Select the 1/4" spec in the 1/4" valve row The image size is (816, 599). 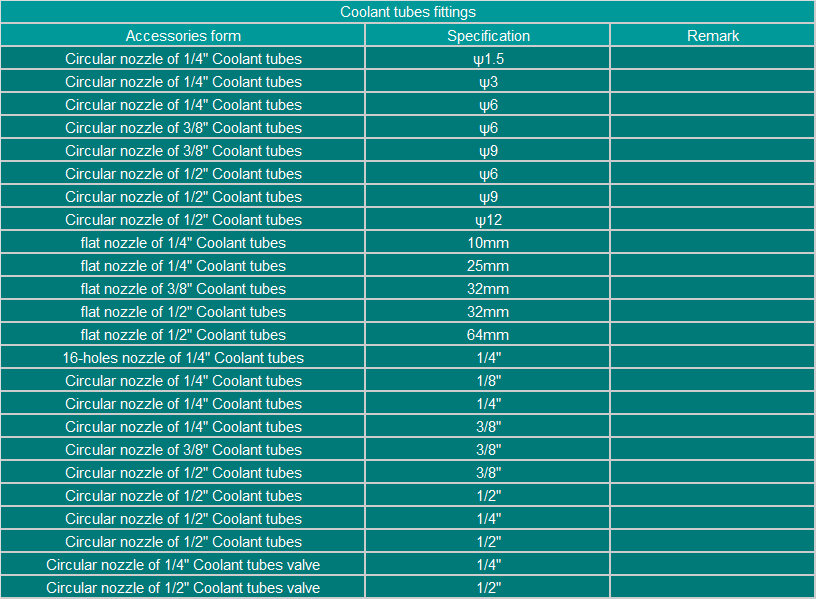point(488,565)
